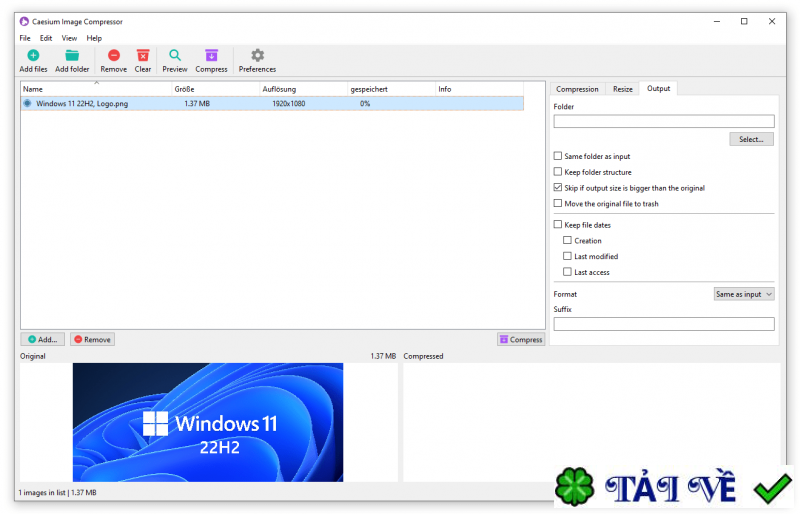This screenshot has width=800, height=514.
Task: Click the purple Compress toolbar icon
Action: pos(211,56)
